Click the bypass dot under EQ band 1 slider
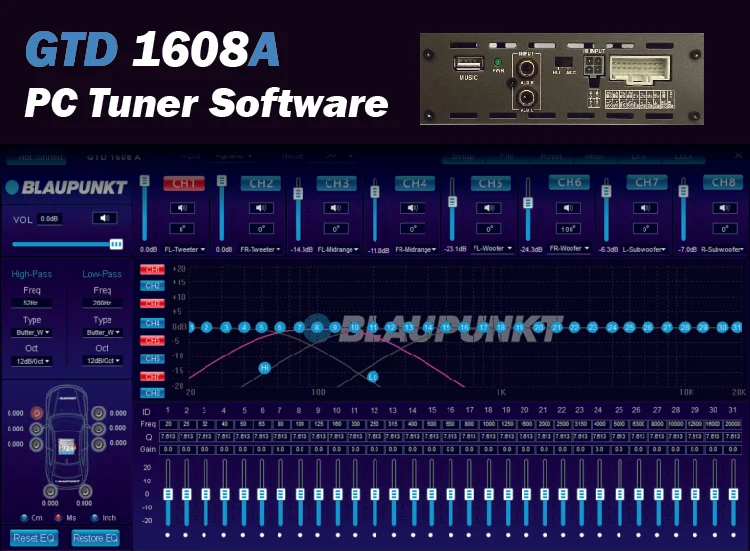Screen dimensions: 750x551 coord(167,535)
